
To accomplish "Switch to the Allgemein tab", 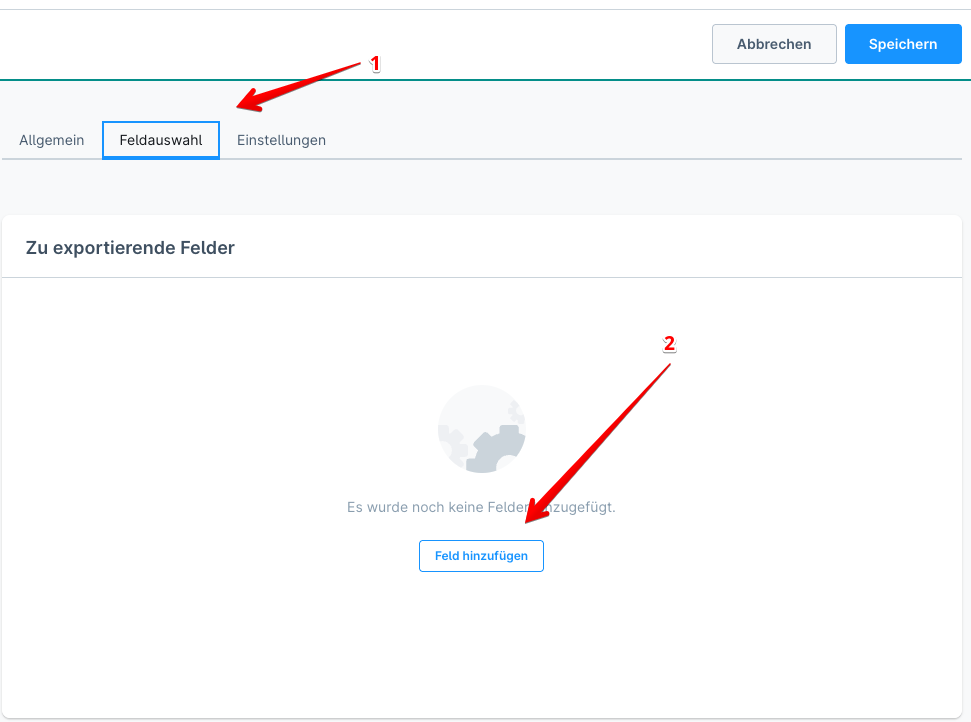I will click(x=52, y=140).
